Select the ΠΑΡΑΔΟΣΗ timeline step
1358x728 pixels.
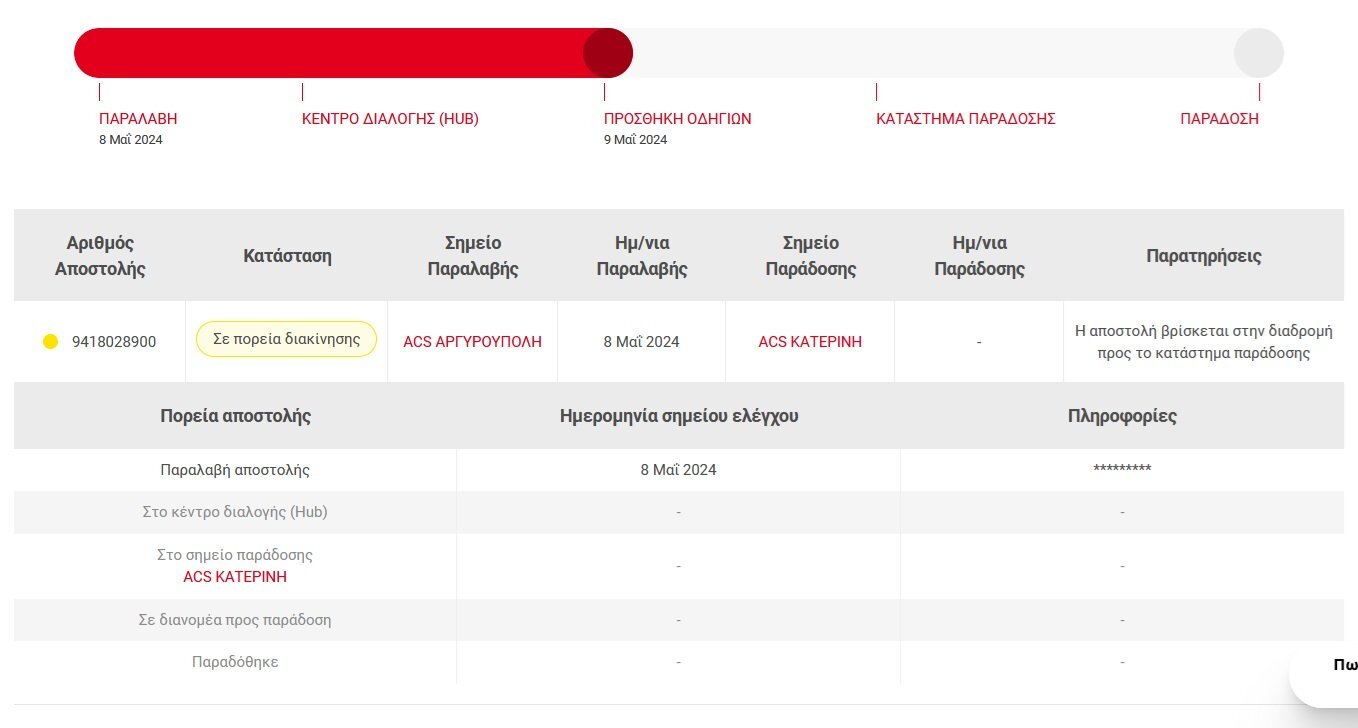click(1219, 119)
